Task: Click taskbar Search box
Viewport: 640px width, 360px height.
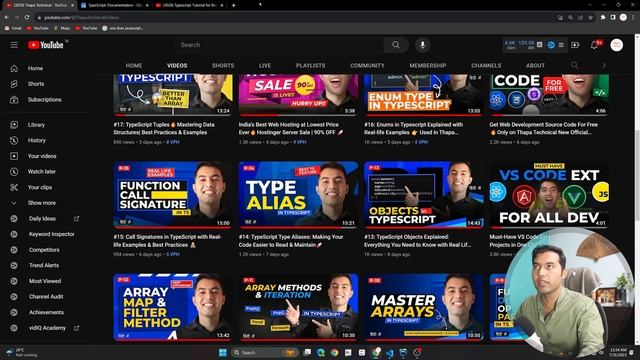Action: [264, 353]
